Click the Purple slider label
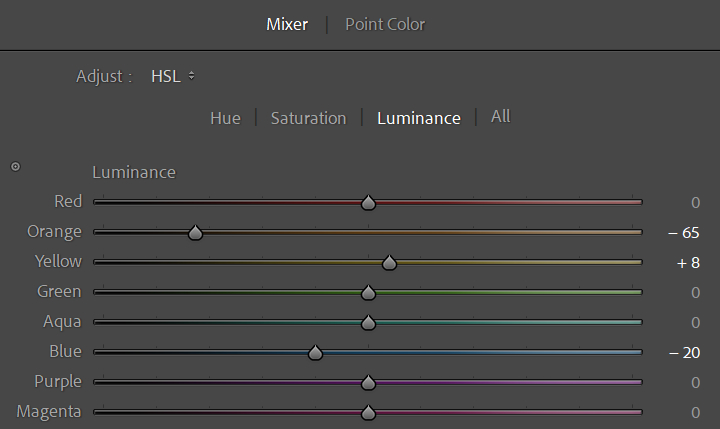The height and width of the screenshot is (429, 720). [x=58, y=382]
